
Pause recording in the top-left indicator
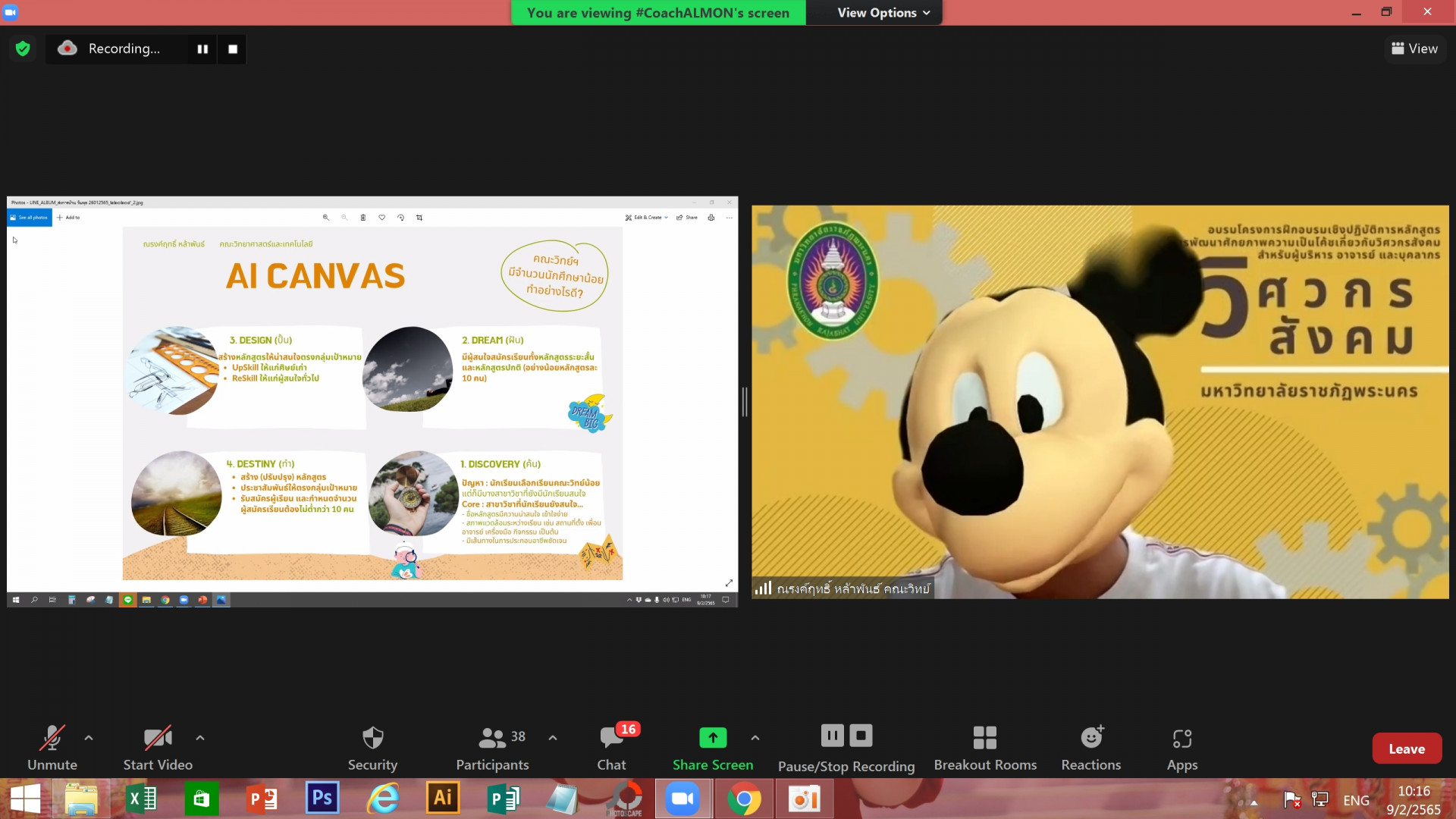pos(202,49)
